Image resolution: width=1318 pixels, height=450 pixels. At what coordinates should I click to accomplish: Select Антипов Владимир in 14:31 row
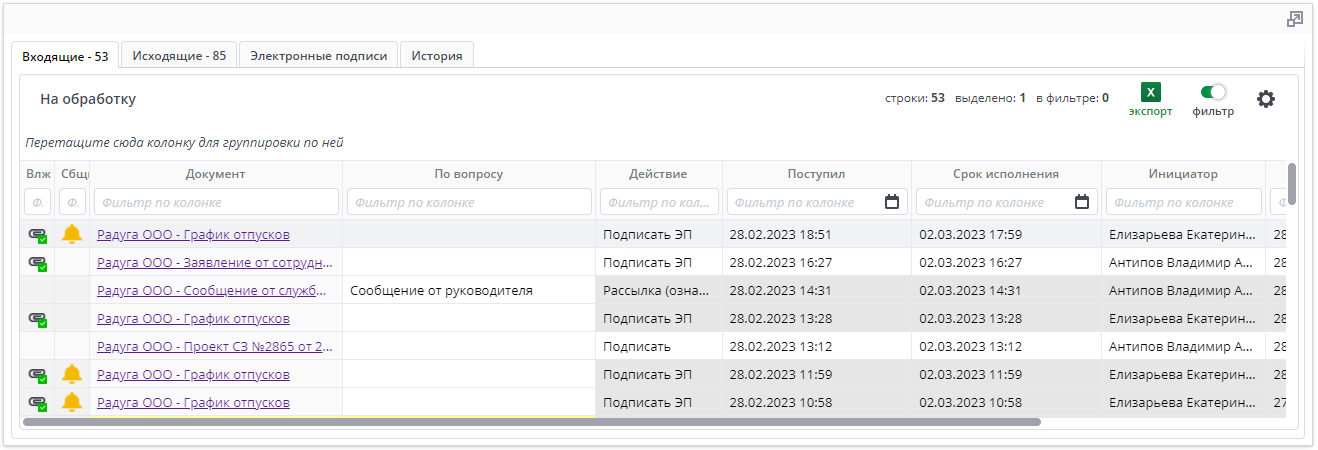(1183, 291)
